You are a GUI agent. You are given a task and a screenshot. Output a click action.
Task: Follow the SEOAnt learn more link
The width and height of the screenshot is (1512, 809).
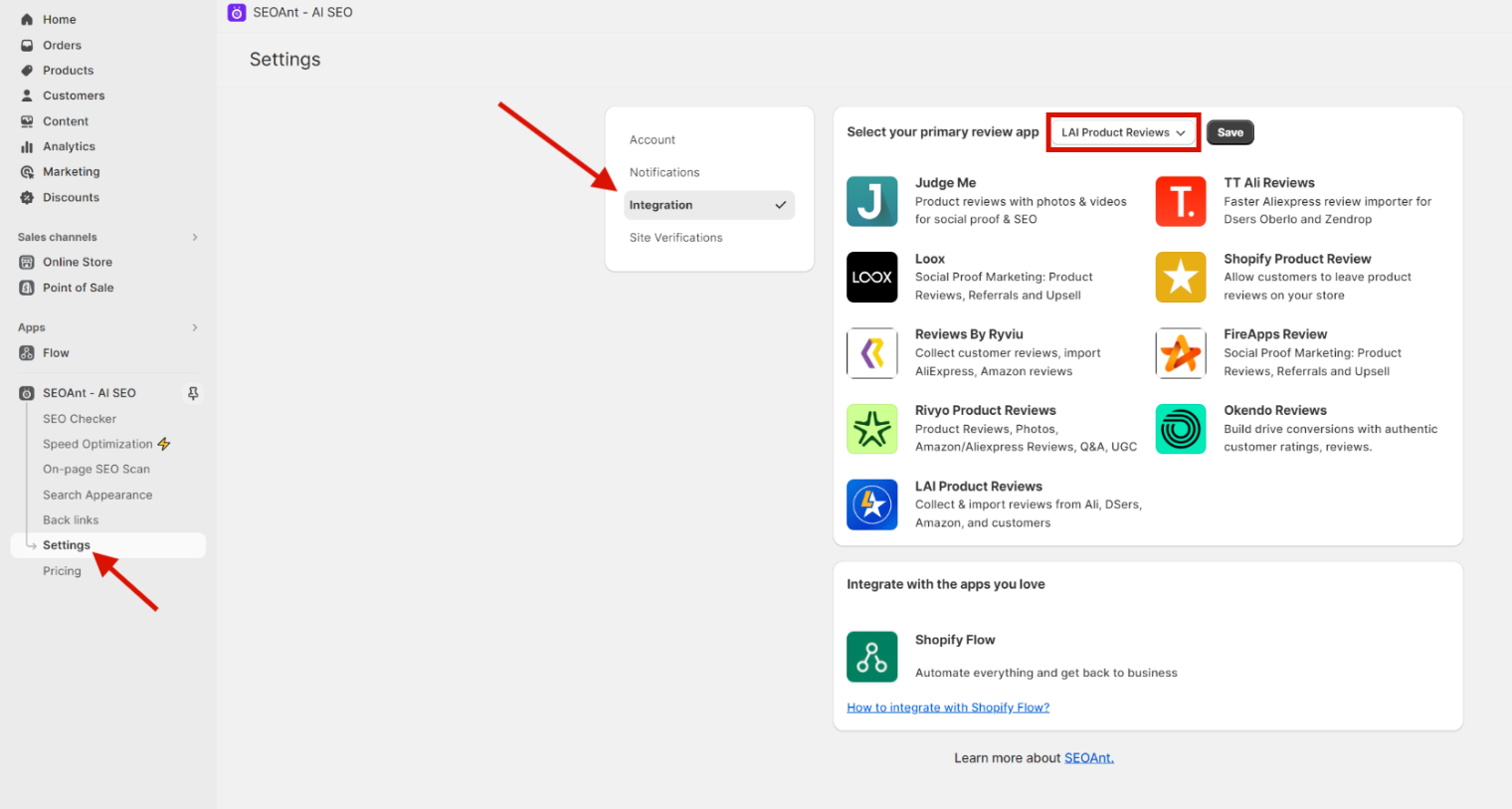click(x=1089, y=758)
